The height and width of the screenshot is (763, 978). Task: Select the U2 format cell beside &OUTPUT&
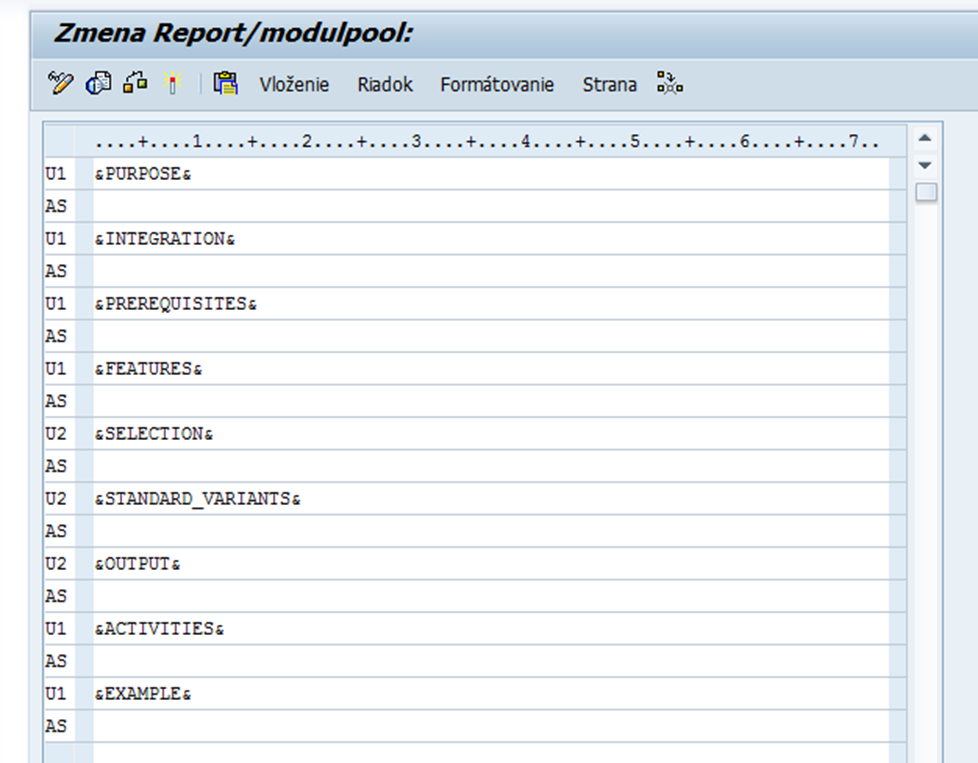click(x=56, y=564)
